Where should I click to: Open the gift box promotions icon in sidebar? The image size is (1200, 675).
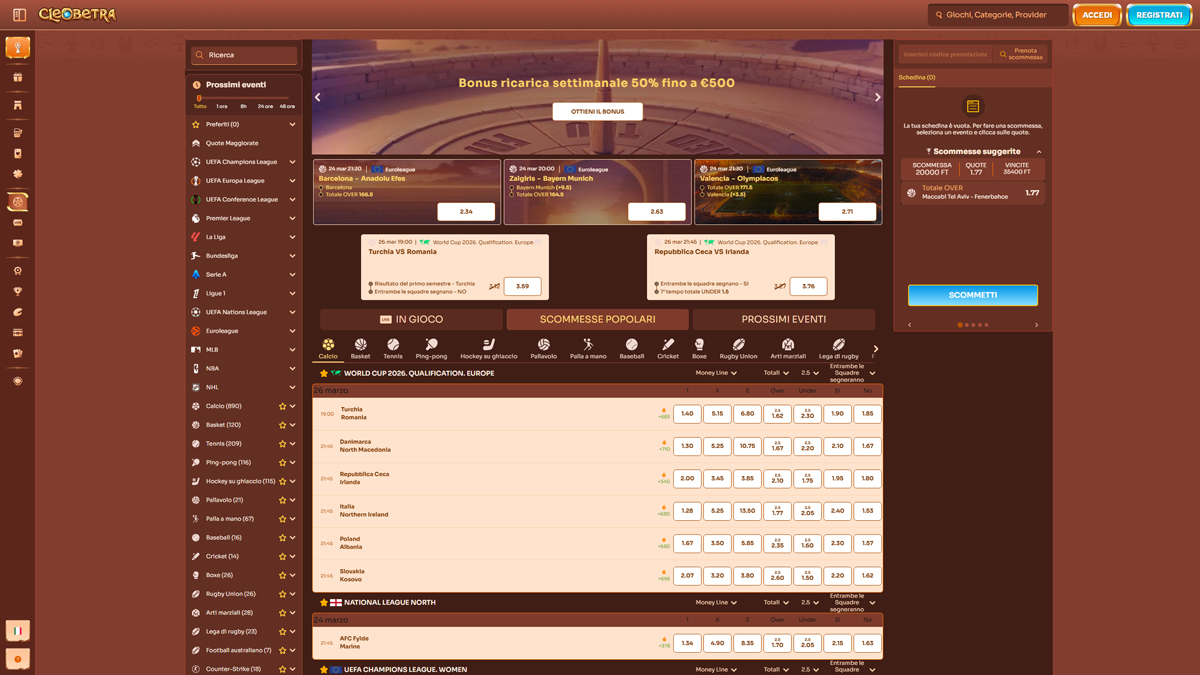(17, 77)
